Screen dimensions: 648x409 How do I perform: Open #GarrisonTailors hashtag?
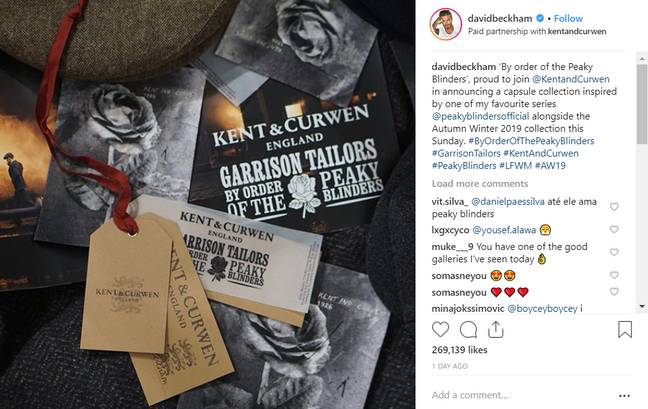(x=466, y=153)
